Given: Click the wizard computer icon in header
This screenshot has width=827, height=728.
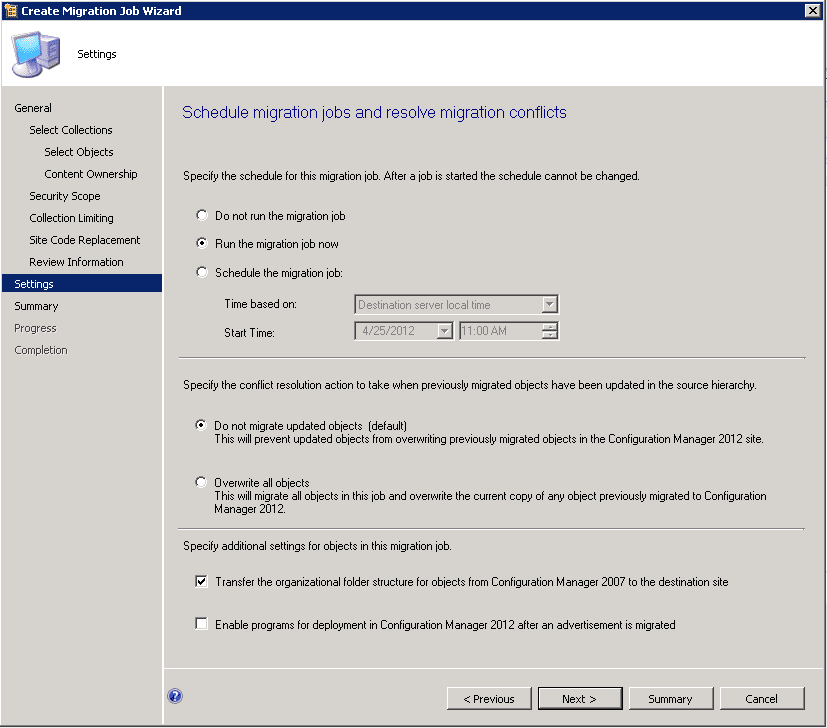Looking at the screenshot, I should click(36, 54).
